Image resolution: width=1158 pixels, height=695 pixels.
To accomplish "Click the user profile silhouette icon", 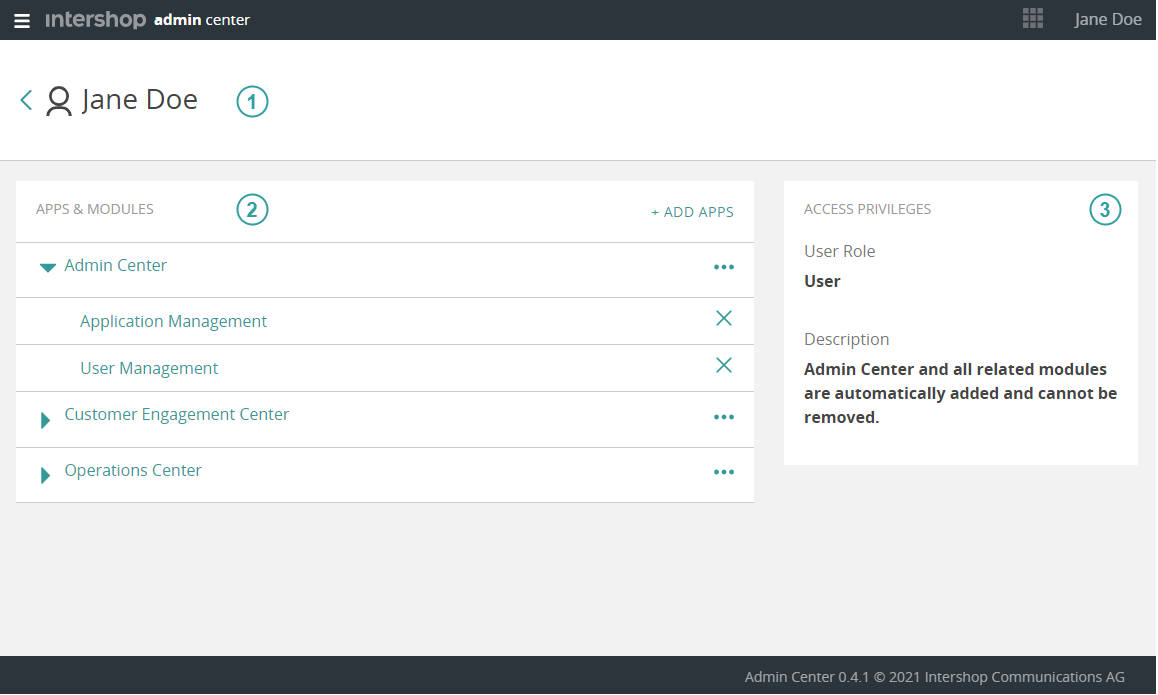I will [59, 101].
